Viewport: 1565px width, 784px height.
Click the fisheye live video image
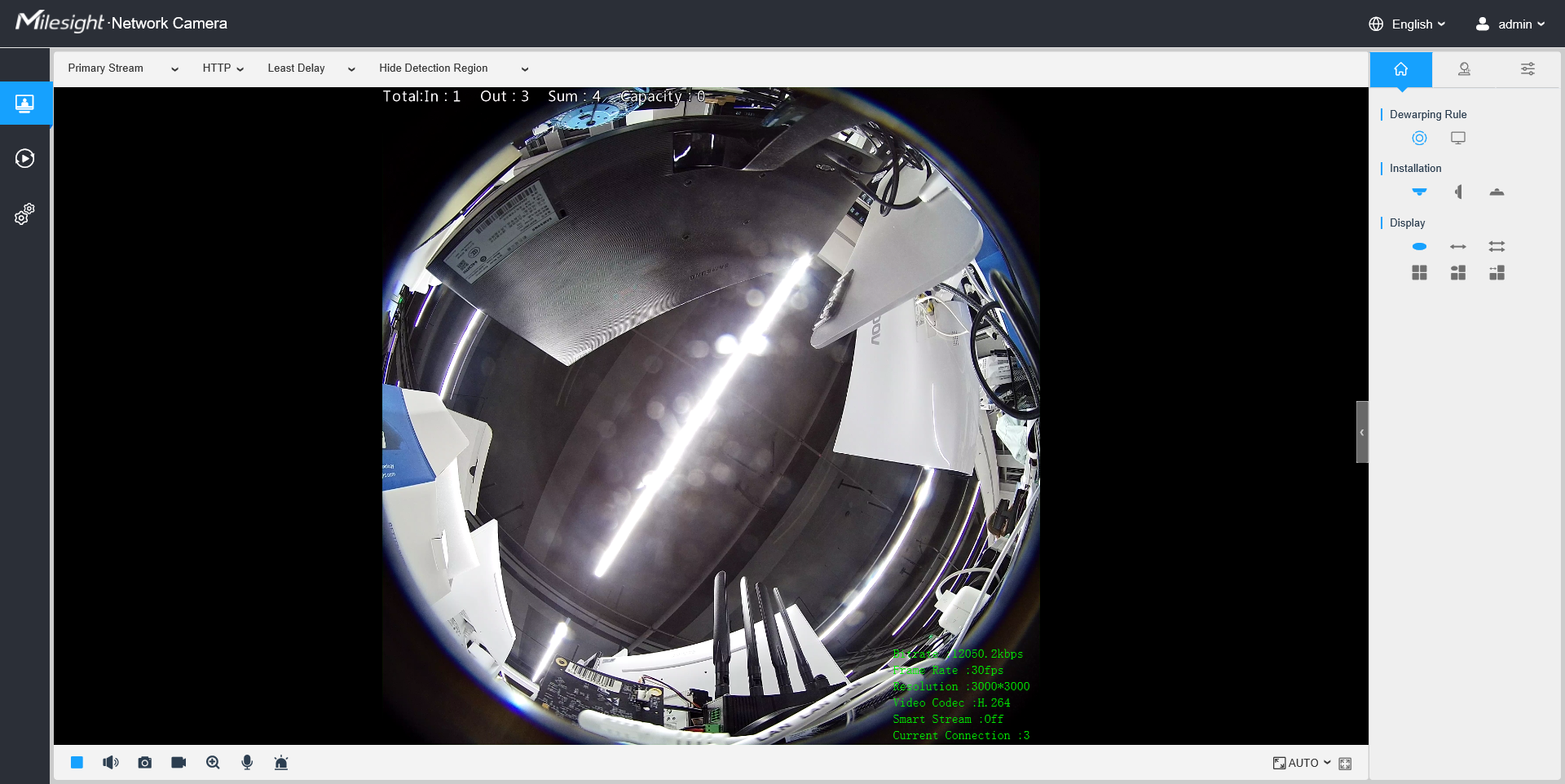coord(711,416)
